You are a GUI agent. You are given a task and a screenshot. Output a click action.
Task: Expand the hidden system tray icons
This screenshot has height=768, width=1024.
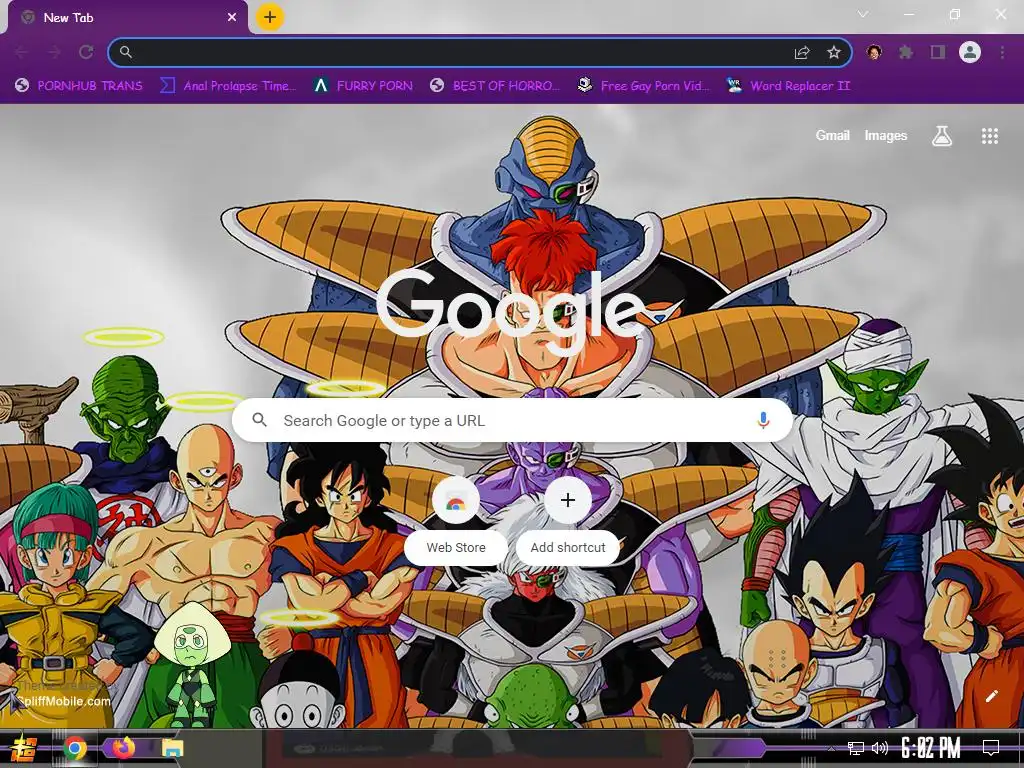(x=831, y=749)
